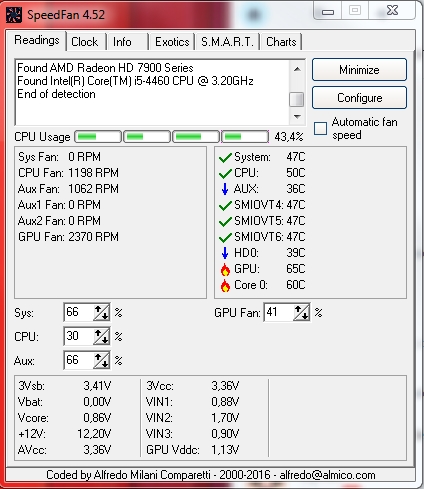The height and width of the screenshot is (489, 424).
Task: Click the Minimize button in SpeedFan panel
Action: coord(359,70)
